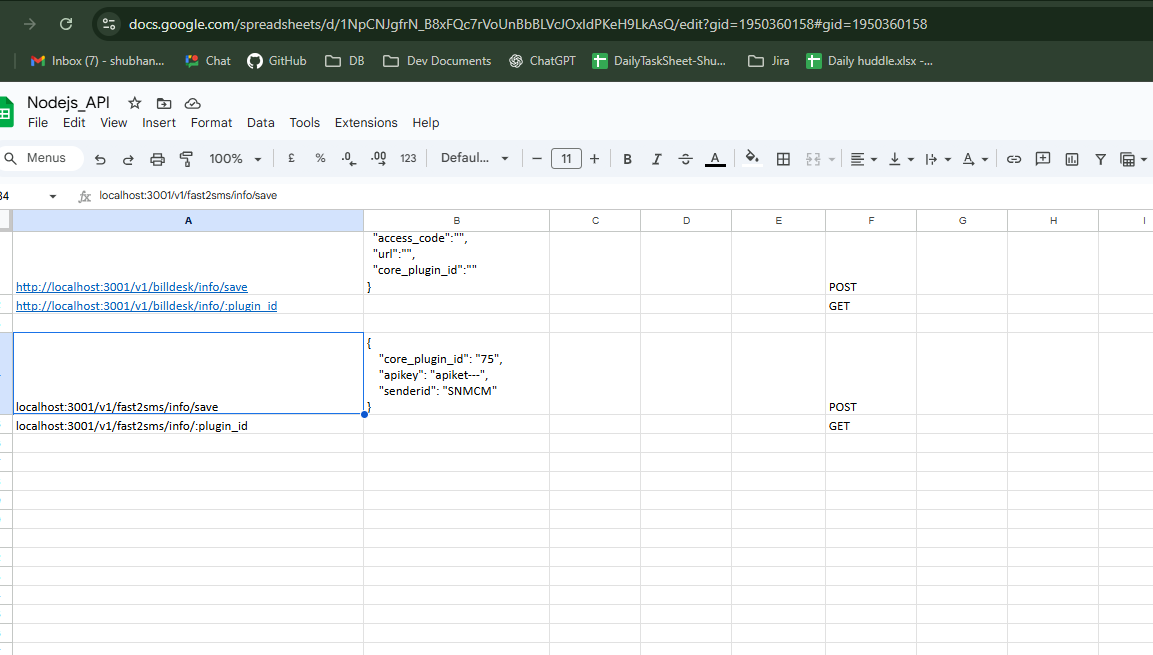Click the Insert comment icon
The image size is (1153, 655).
(x=1043, y=159)
